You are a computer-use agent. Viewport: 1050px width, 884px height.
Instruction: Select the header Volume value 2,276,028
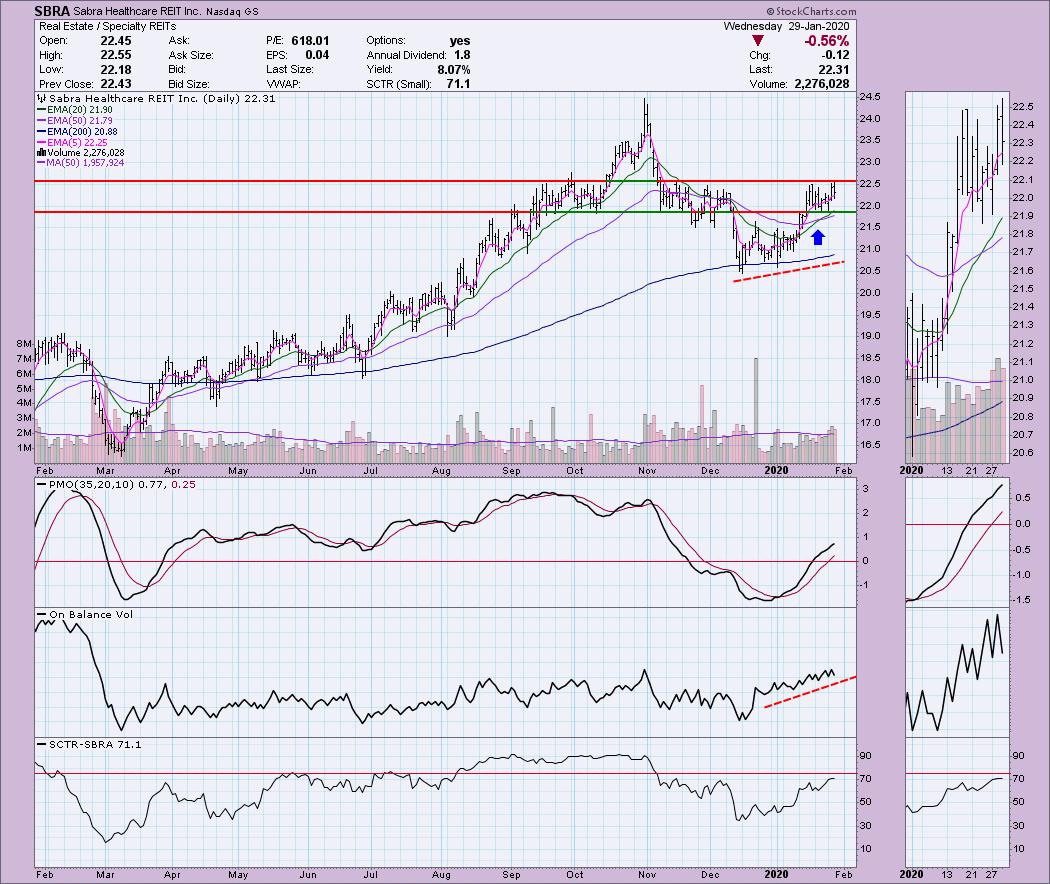(822, 84)
